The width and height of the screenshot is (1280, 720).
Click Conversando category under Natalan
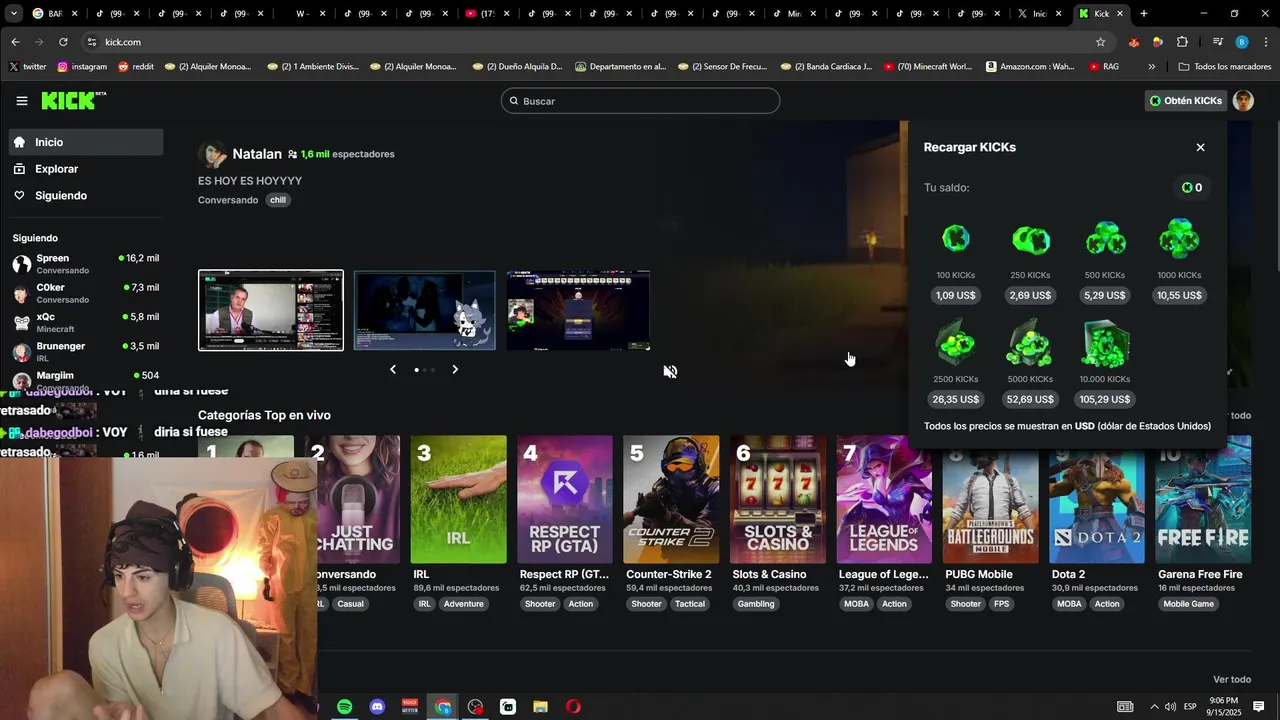point(228,200)
